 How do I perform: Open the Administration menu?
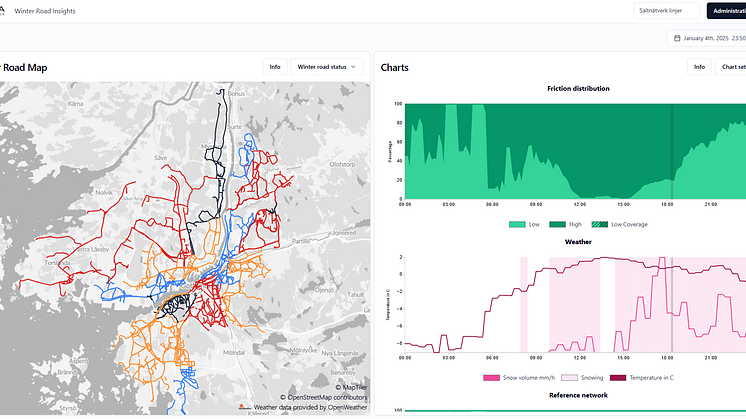pos(728,11)
